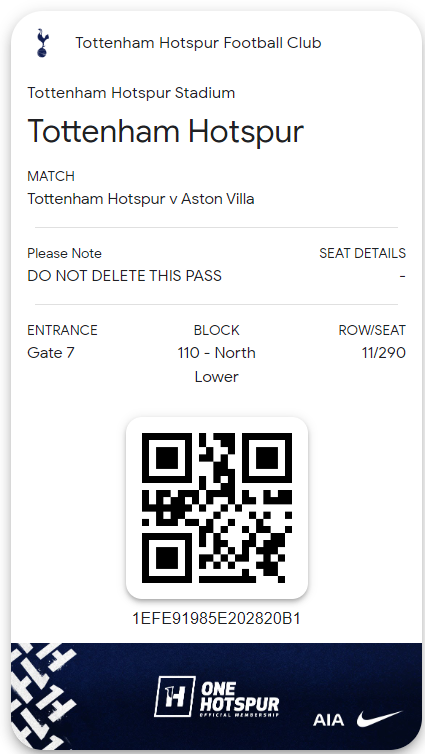The height and width of the screenshot is (754, 425).
Task: Click the SEAT DETAILS label
Action: 362,253
